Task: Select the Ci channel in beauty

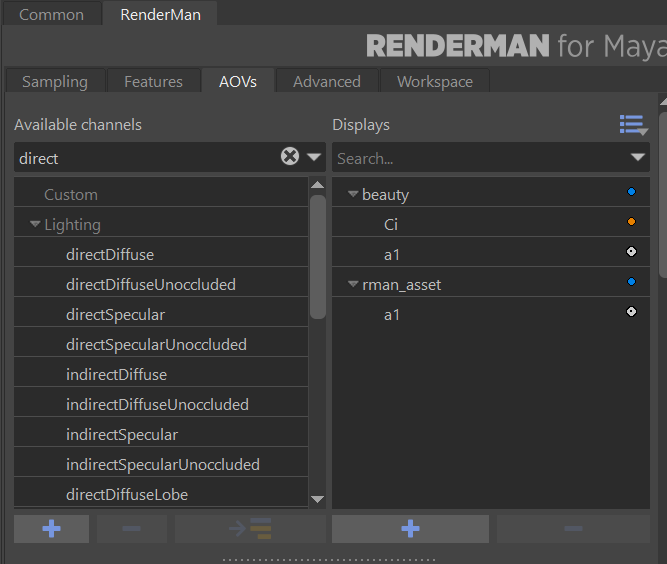Action: point(491,224)
